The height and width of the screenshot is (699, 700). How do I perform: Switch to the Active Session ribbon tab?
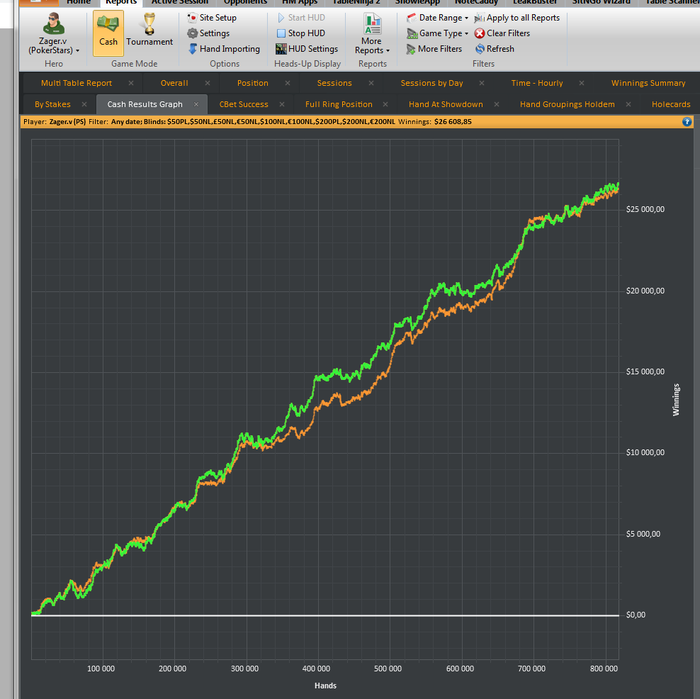(180, 2)
